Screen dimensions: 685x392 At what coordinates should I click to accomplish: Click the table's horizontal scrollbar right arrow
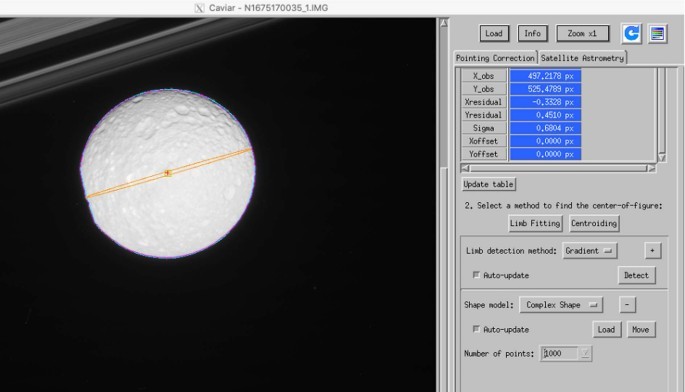[651, 168]
